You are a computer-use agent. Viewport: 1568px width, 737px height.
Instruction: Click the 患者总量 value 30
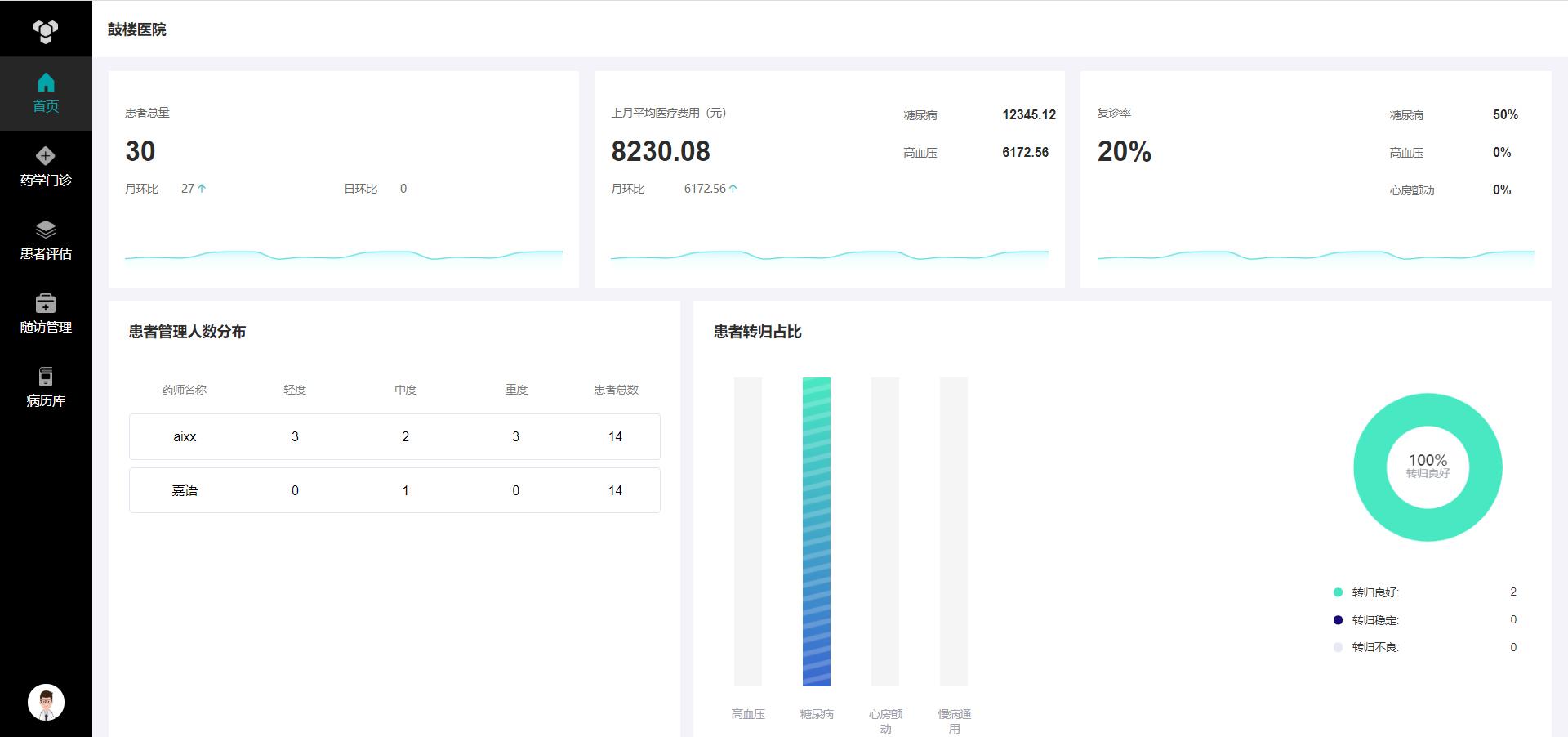click(140, 151)
